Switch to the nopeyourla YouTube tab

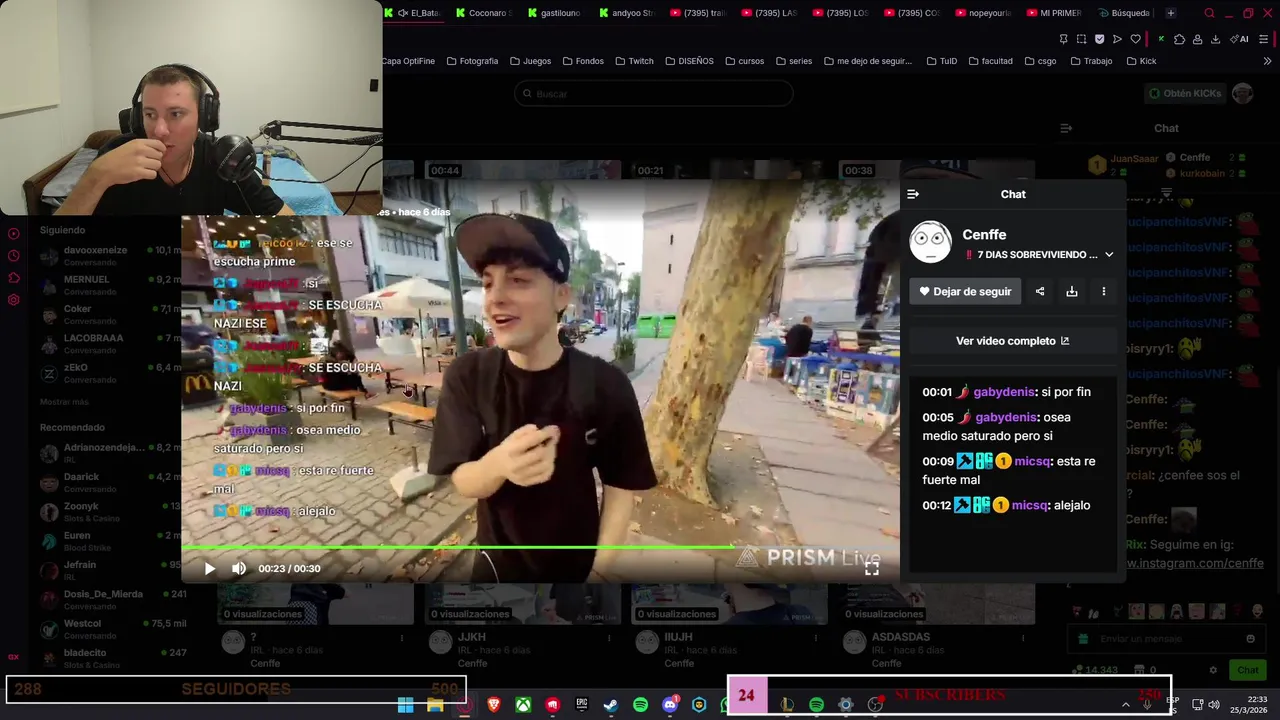click(x=984, y=13)
